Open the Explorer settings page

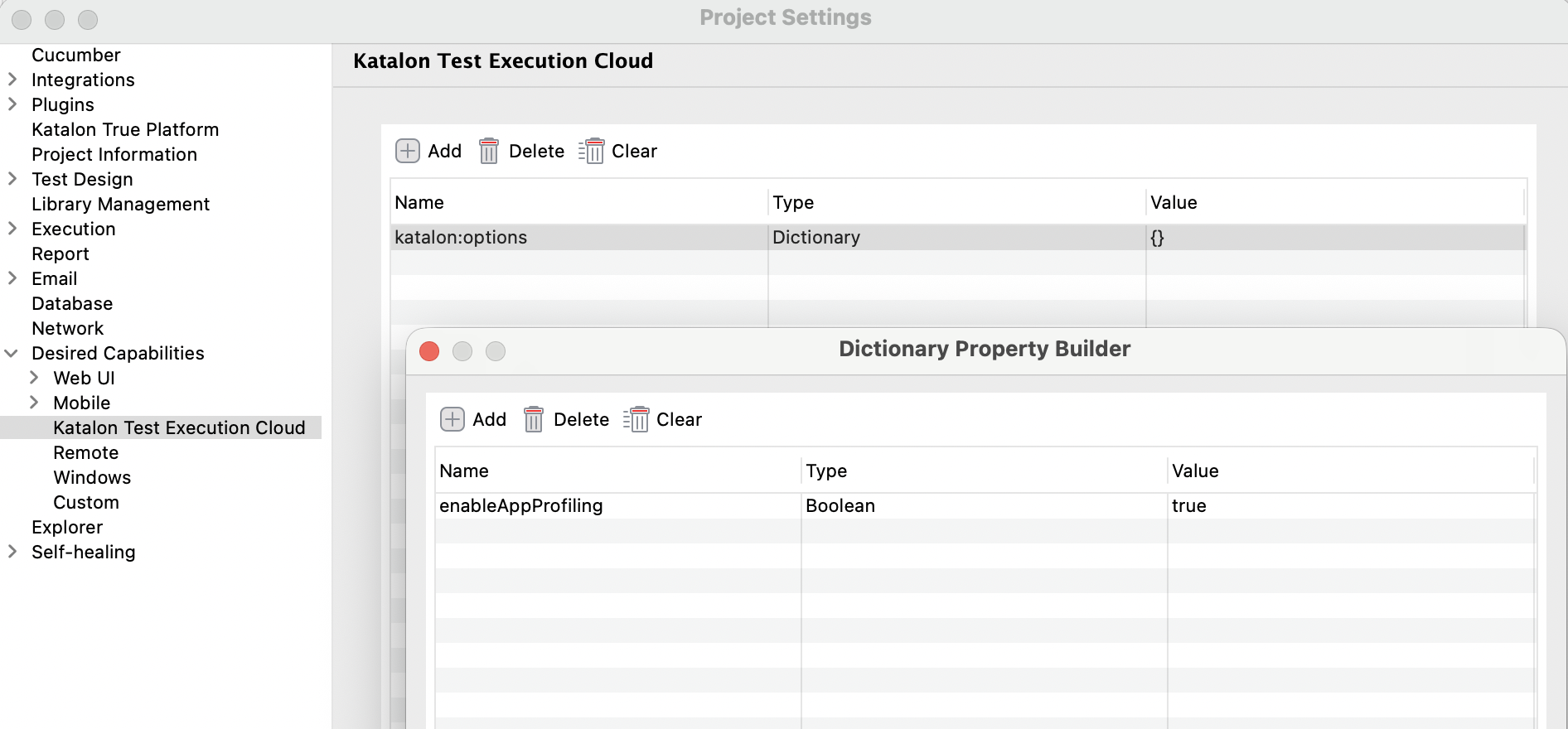[67, 527]
